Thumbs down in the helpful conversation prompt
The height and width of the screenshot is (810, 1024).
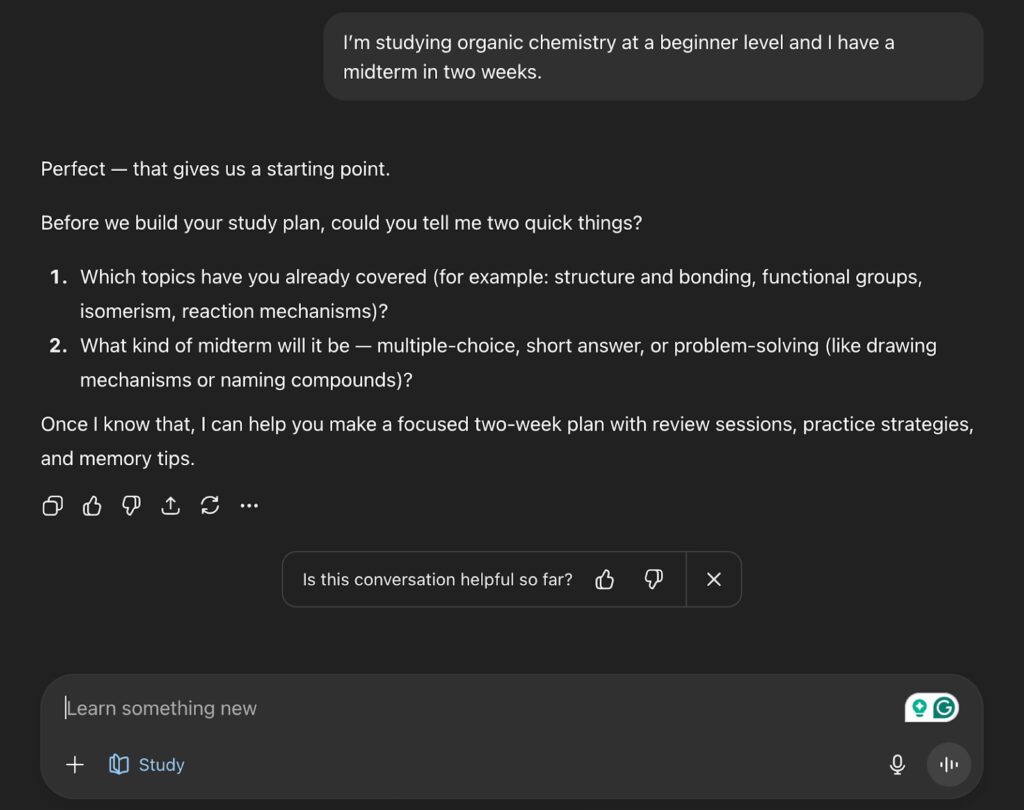pyautogui.click(x=654, y=580)
